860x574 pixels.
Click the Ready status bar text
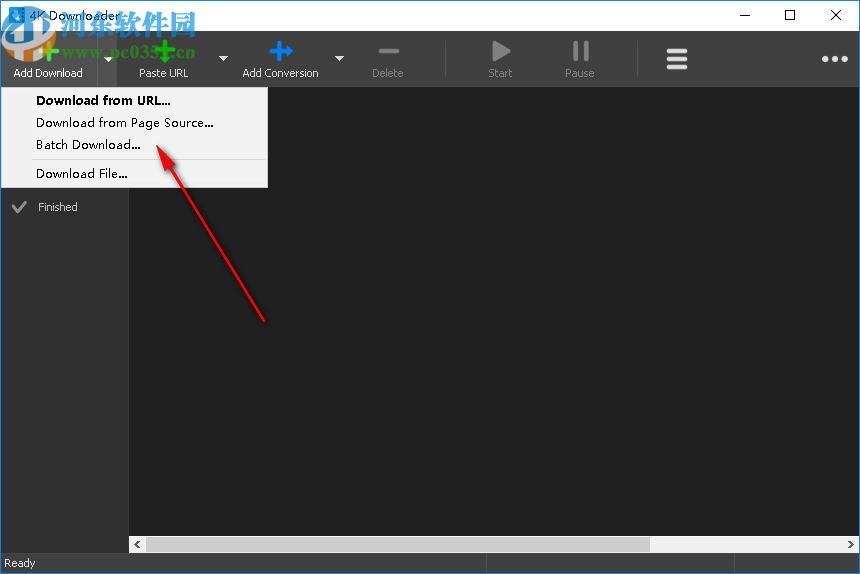coord(20,563)
